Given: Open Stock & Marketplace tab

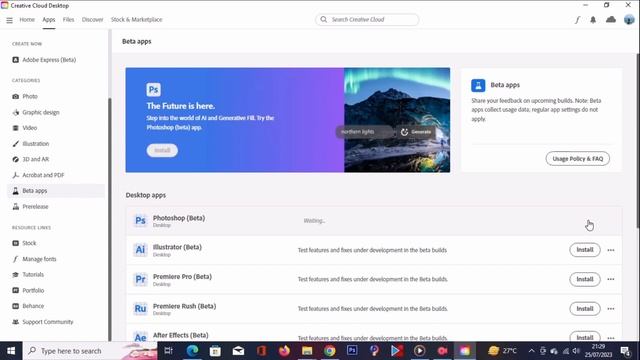Looking at the screenshot, I should tap(136, 20).
